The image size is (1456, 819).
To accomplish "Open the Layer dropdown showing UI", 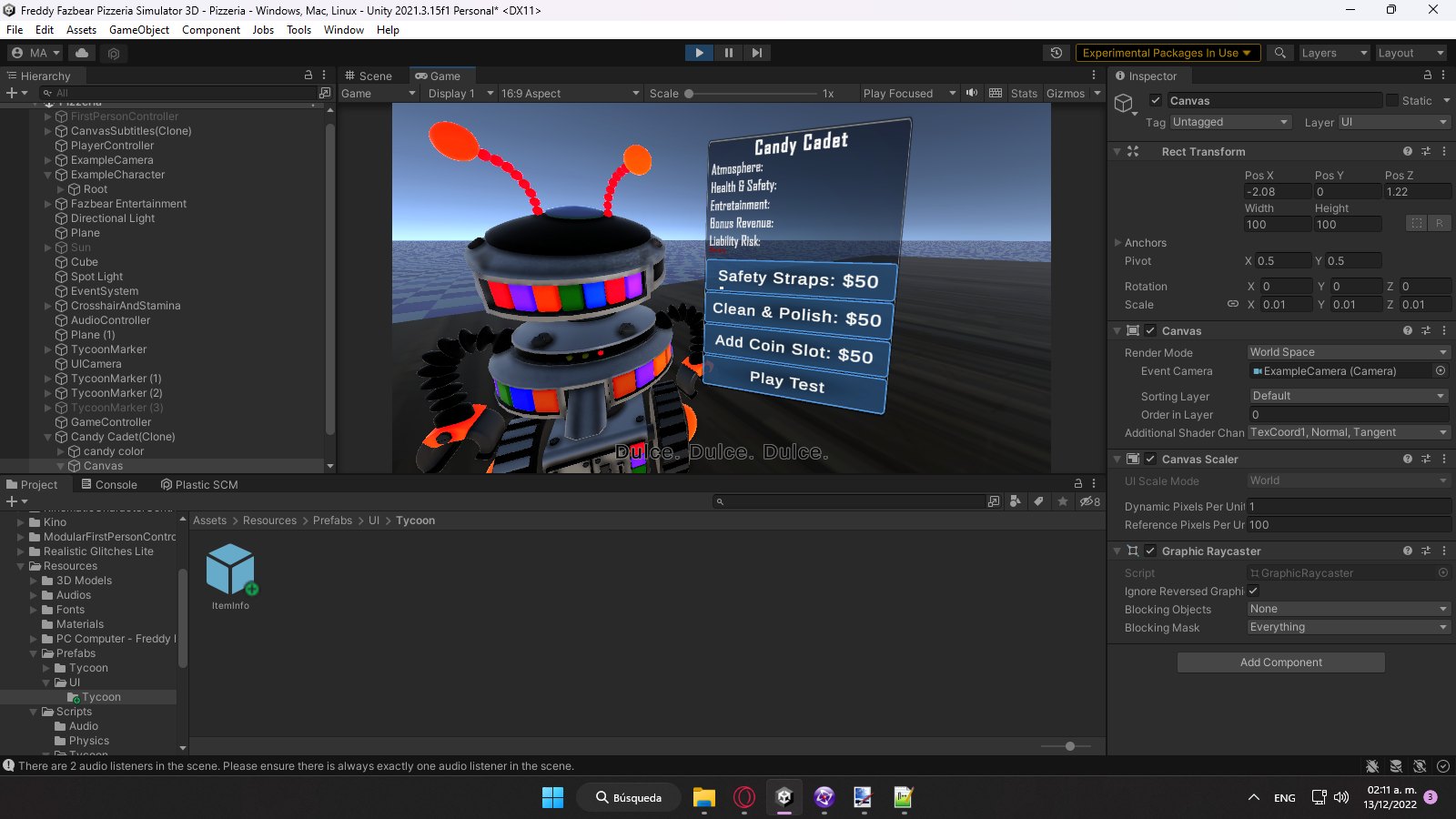I will pos(1394,122).
